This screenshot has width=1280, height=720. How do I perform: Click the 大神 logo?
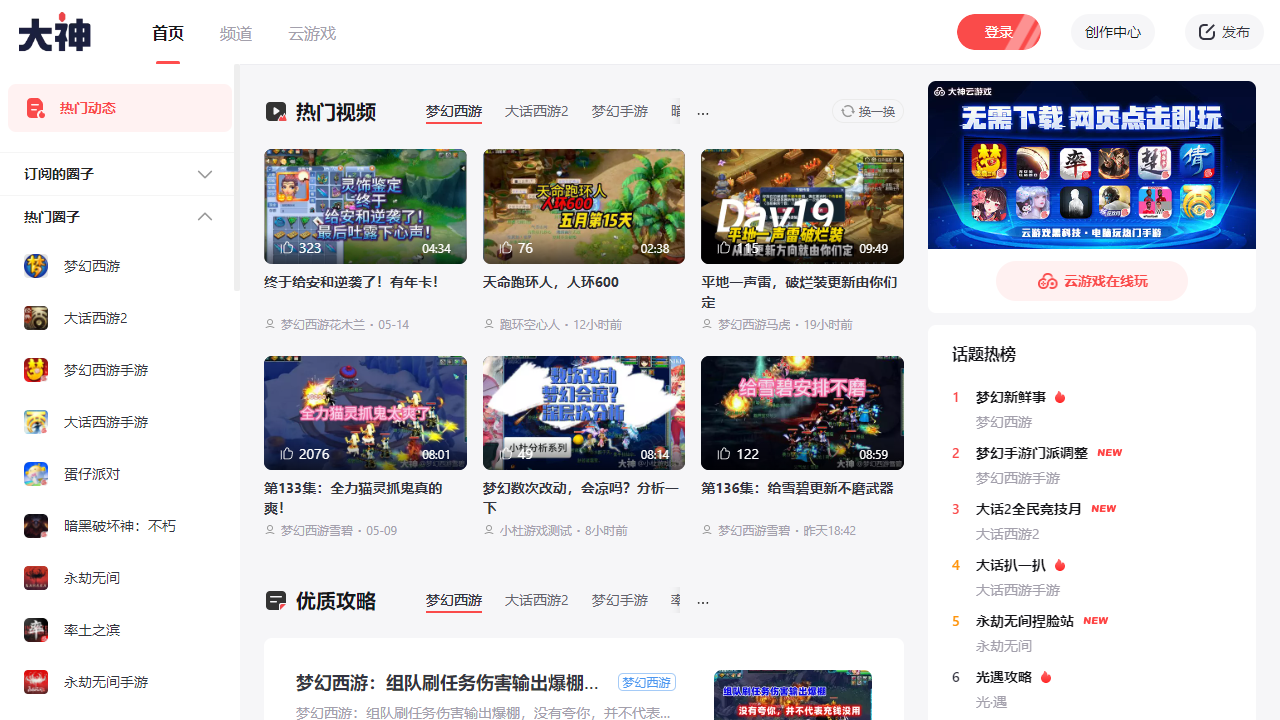point(55,32)
